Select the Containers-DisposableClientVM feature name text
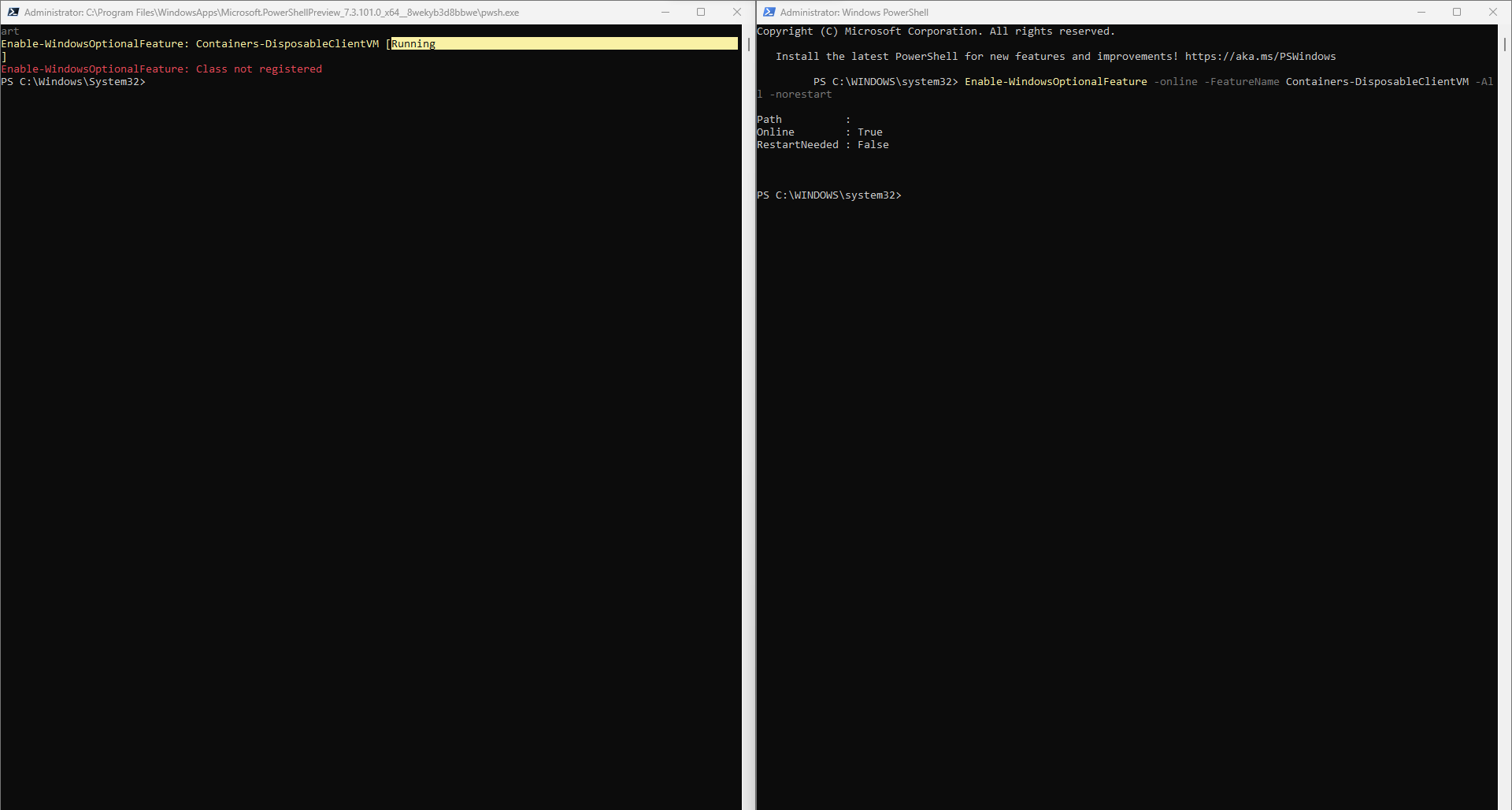1512x810 pixels. (1376, 81)
